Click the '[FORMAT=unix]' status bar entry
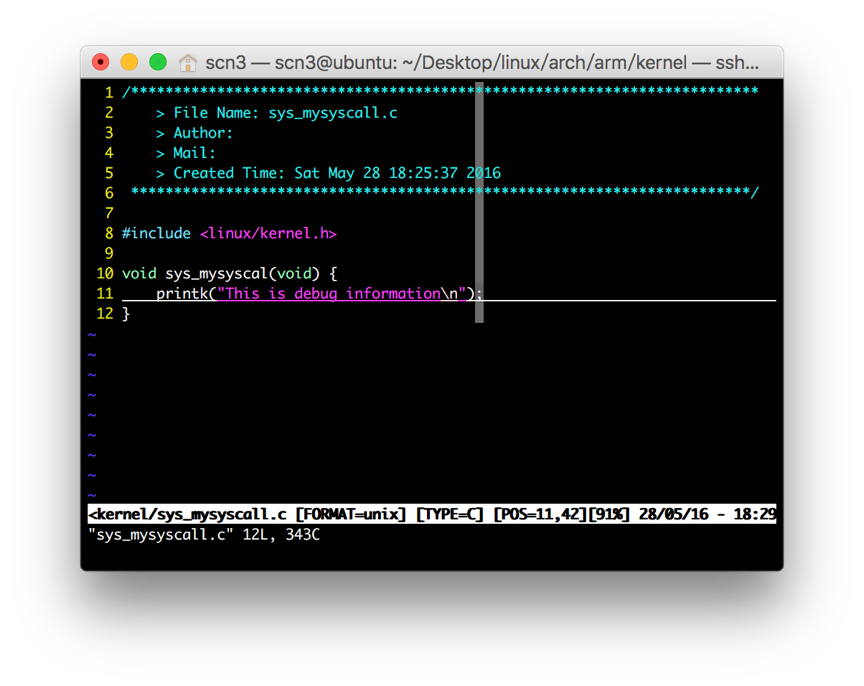Viewport: 864px width, 686px height. pyautogui.click(x=351, y=515)
